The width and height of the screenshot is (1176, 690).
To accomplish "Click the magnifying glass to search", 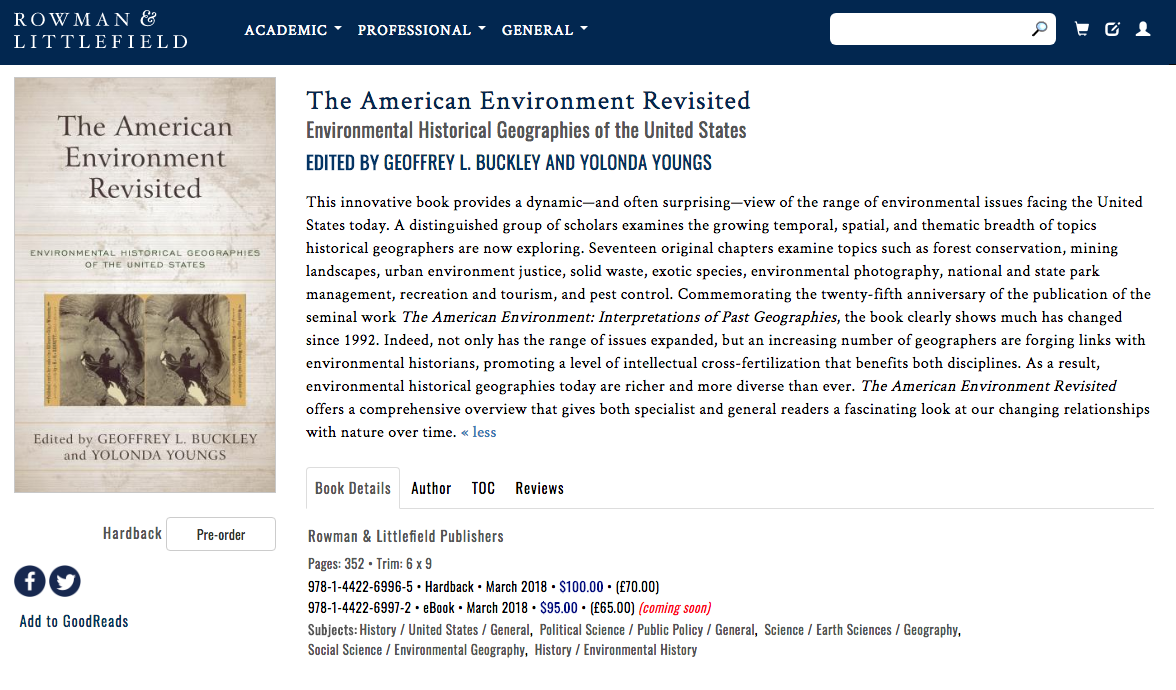I will 1040,28.
